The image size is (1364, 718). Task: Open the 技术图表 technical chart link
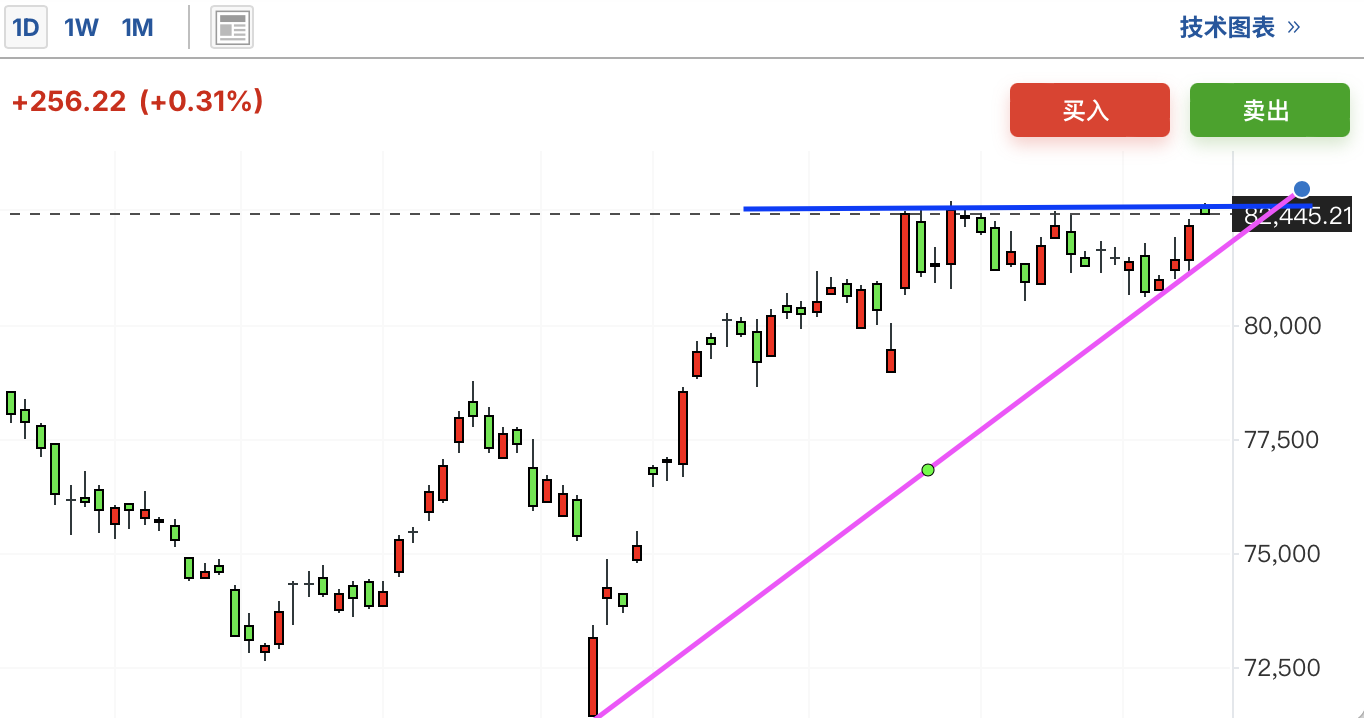1227,28
